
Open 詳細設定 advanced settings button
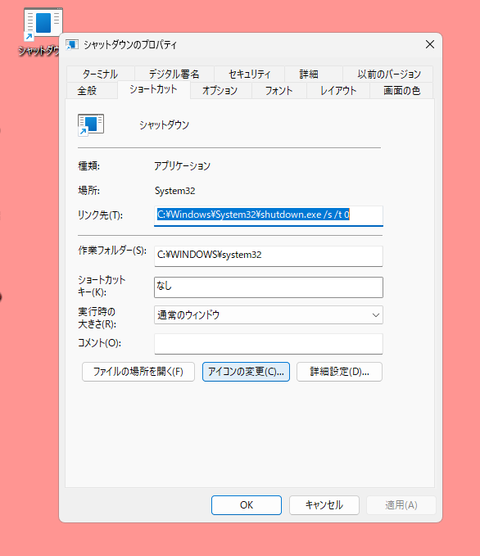pos(339,372)
